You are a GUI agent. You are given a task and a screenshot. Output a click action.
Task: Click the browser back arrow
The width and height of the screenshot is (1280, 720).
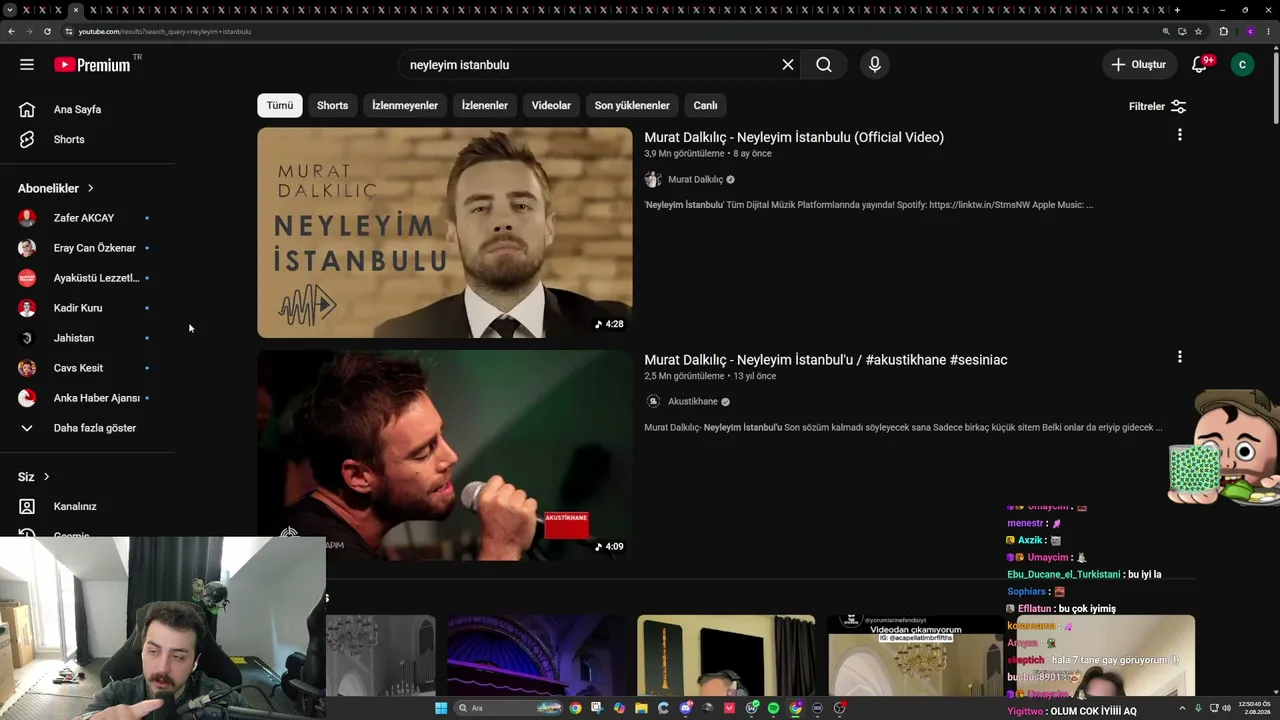click(x=11, y=31)
